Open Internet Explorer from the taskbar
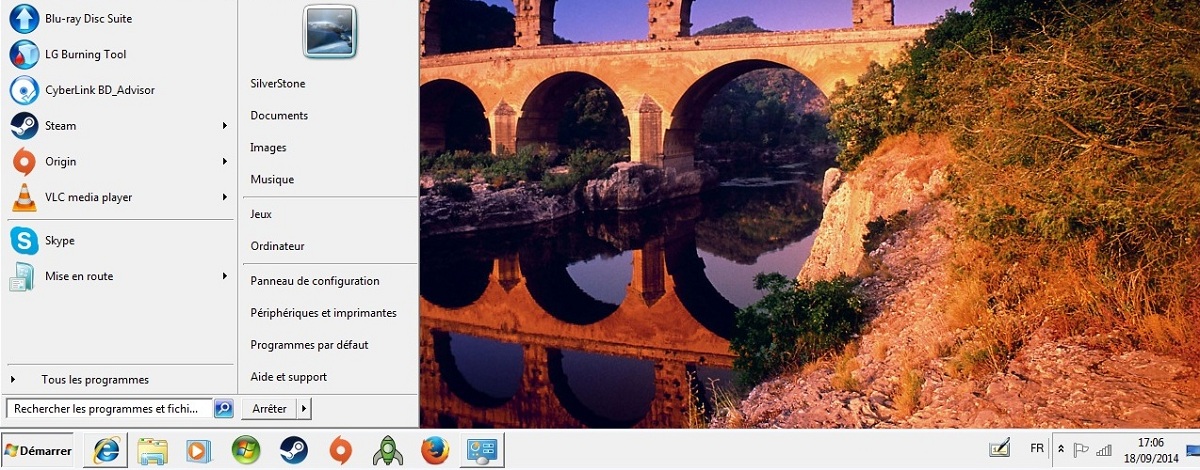Viewport: 1200px width, 470px height. (105, 451)
